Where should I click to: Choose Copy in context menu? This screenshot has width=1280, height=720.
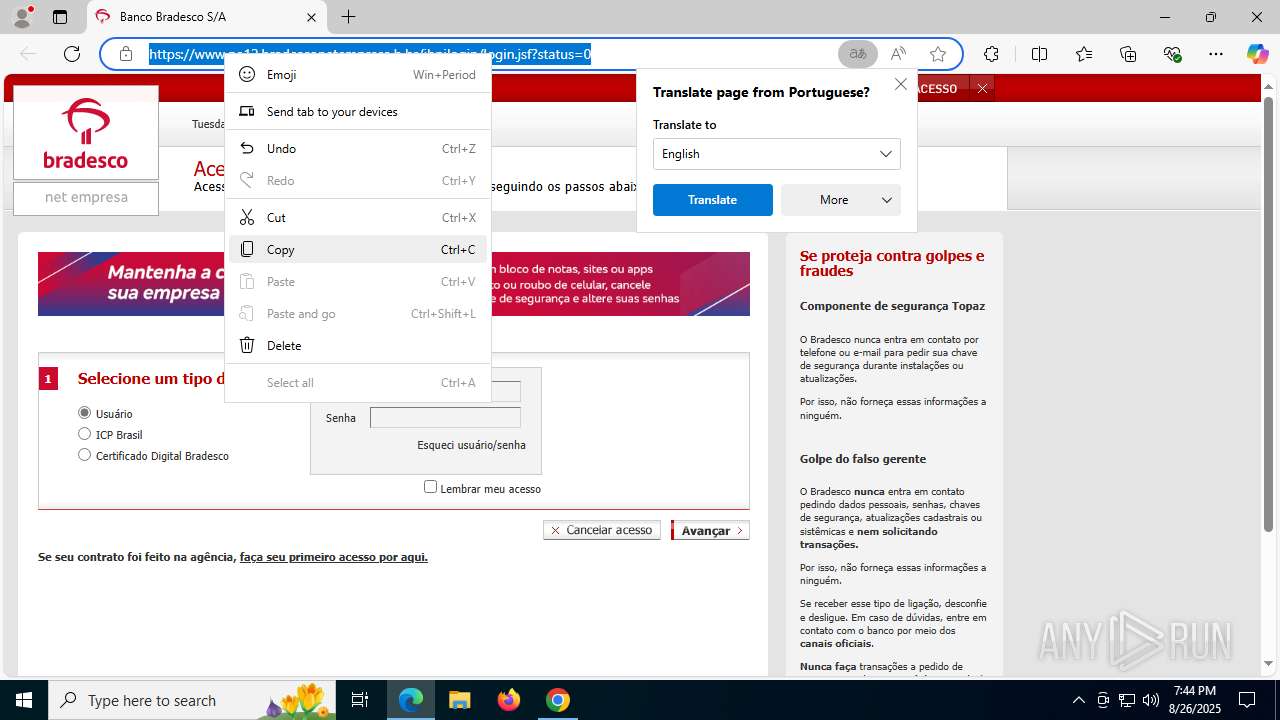pos(358,250)
